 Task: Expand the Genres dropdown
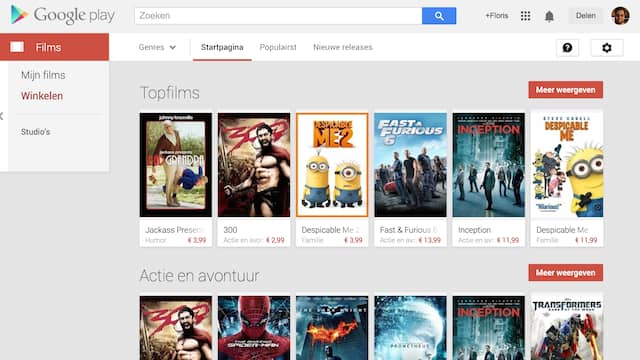point(157,47)
